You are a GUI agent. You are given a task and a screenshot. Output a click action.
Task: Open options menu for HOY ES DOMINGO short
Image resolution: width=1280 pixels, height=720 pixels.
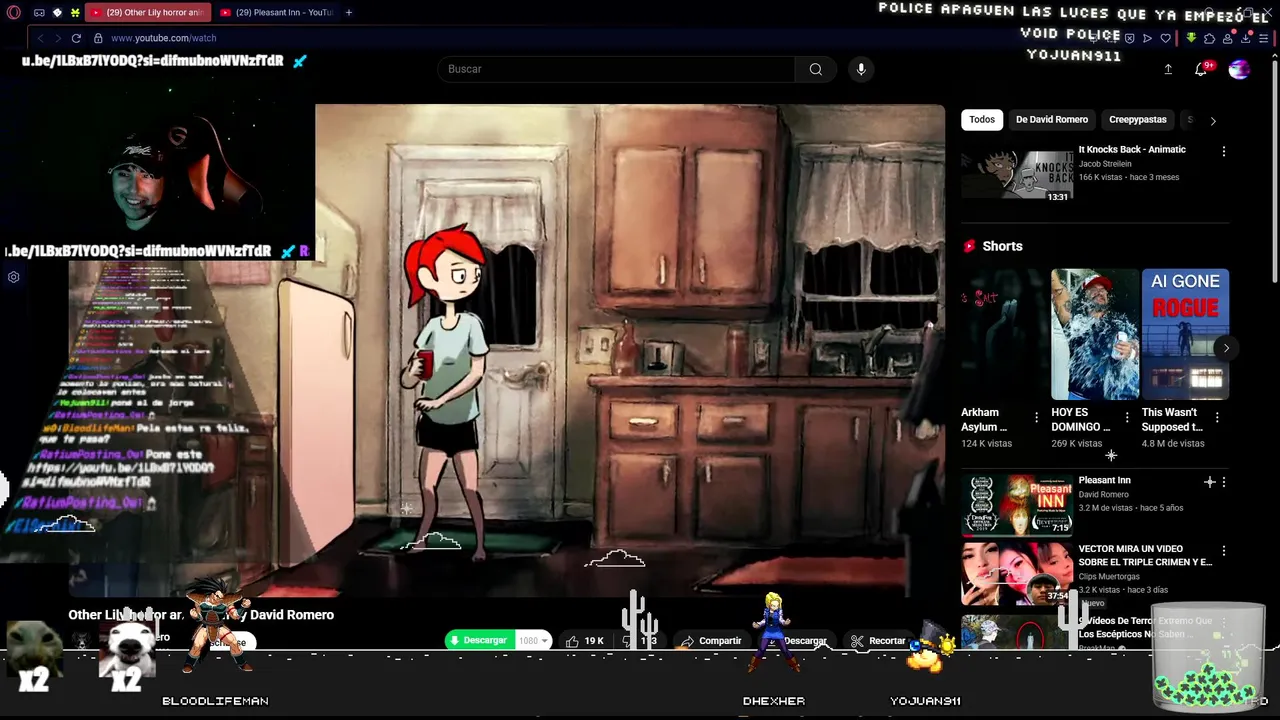(x=1127, y=417)
